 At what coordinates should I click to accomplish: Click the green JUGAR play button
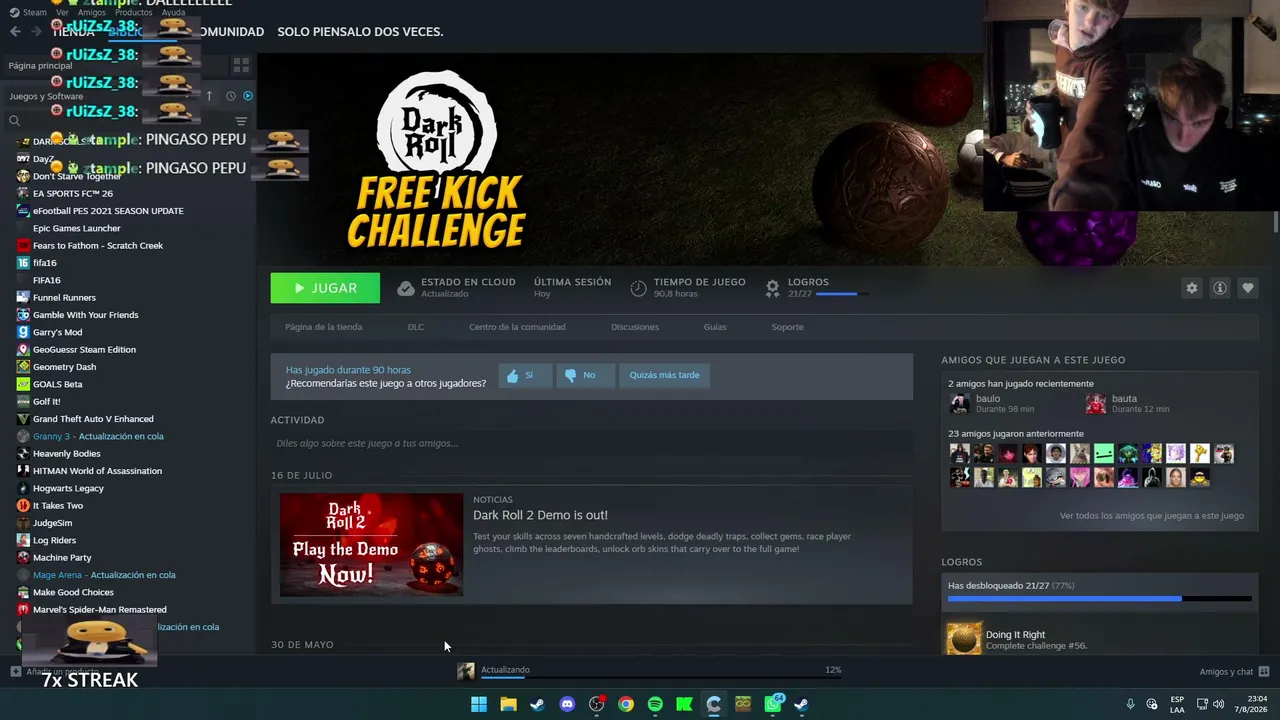click(x=325, y=288)
